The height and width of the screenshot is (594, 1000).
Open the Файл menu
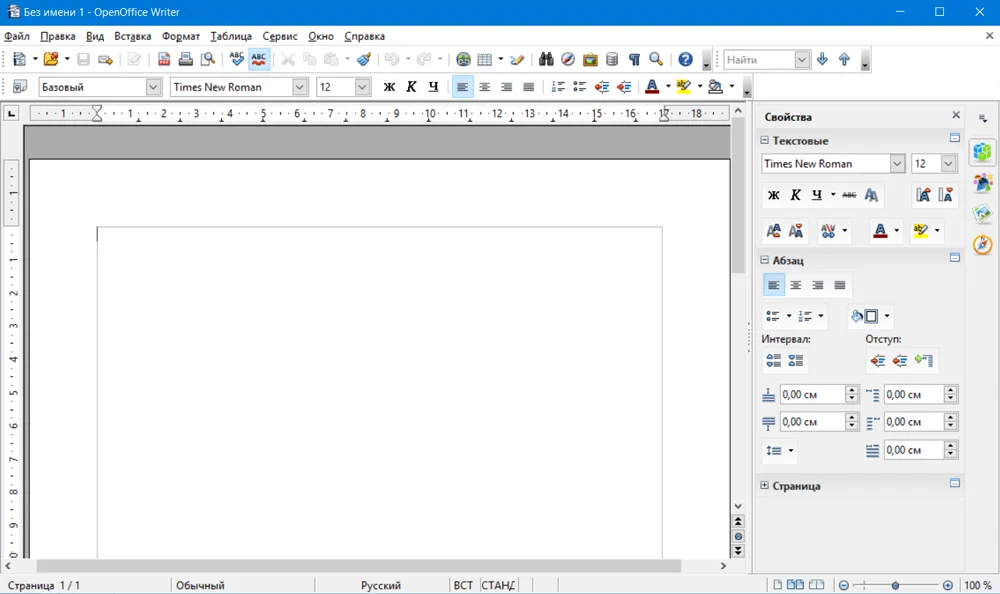(17, 36)
